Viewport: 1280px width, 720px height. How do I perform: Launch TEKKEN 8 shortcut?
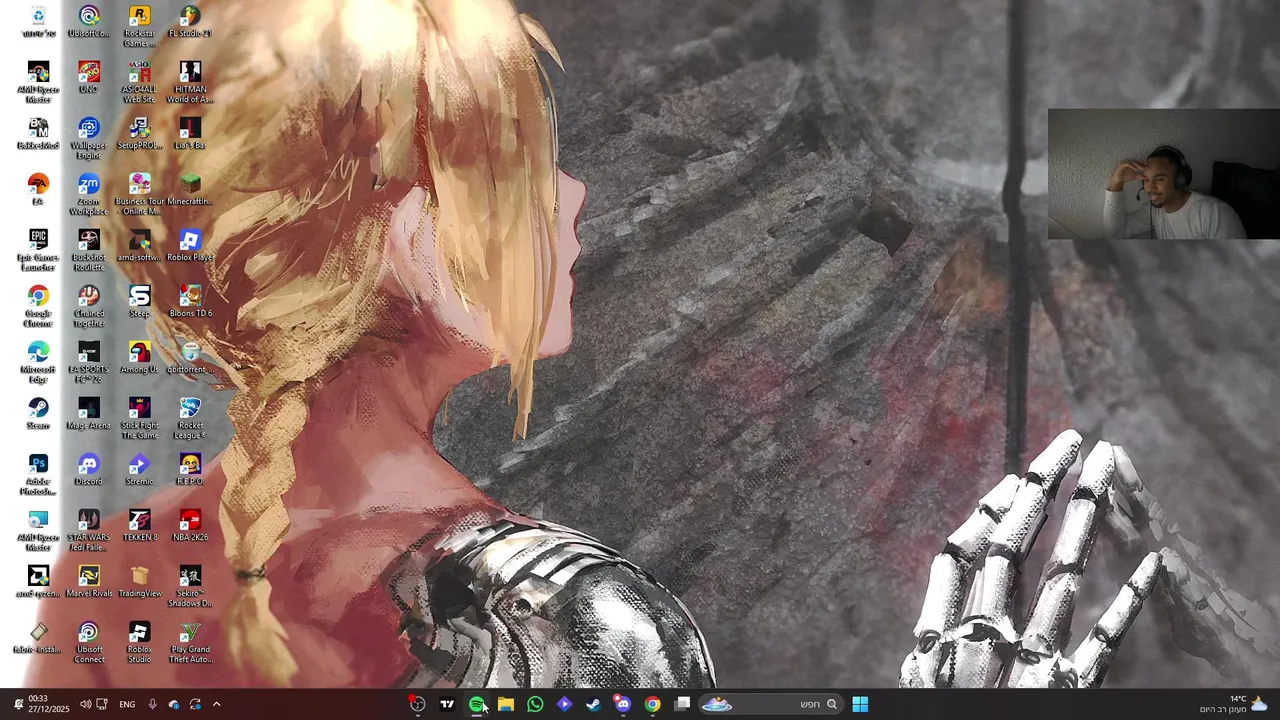[x=140, y=525]
